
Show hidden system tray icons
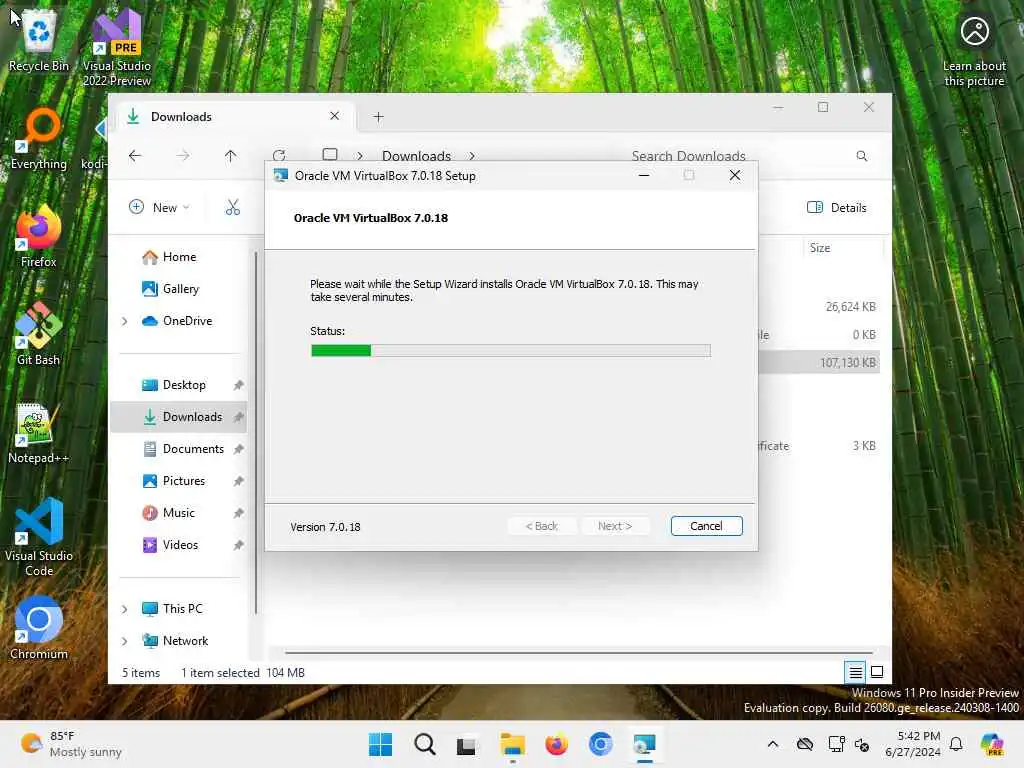click(x=773, y=744)
